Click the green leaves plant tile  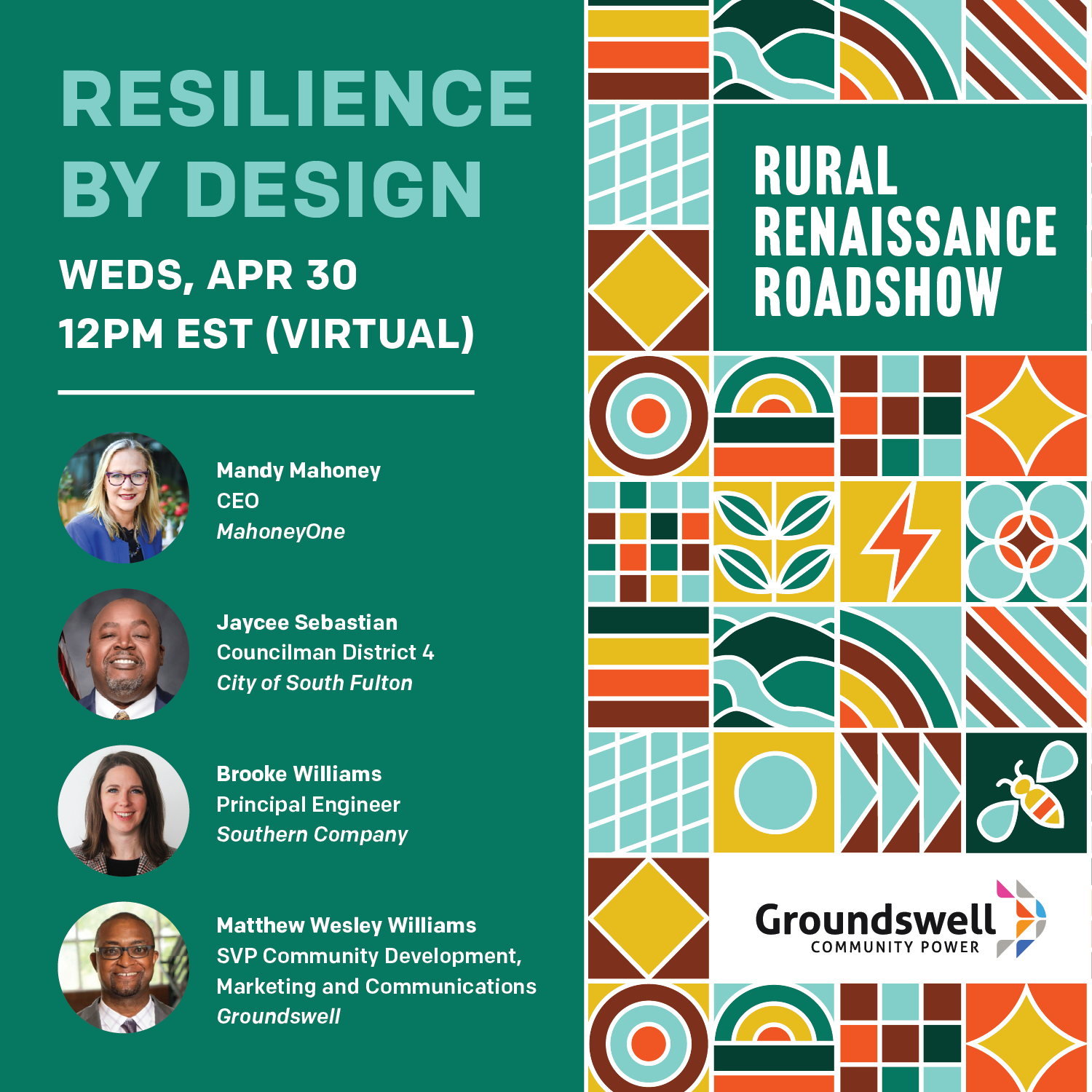774,541
